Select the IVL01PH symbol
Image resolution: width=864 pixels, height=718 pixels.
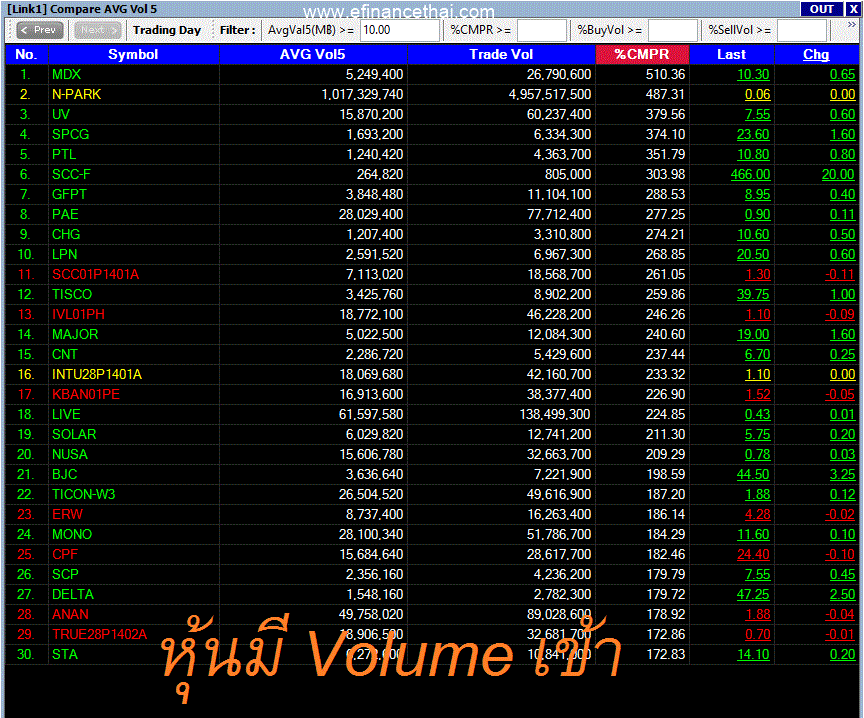point(78,314)
